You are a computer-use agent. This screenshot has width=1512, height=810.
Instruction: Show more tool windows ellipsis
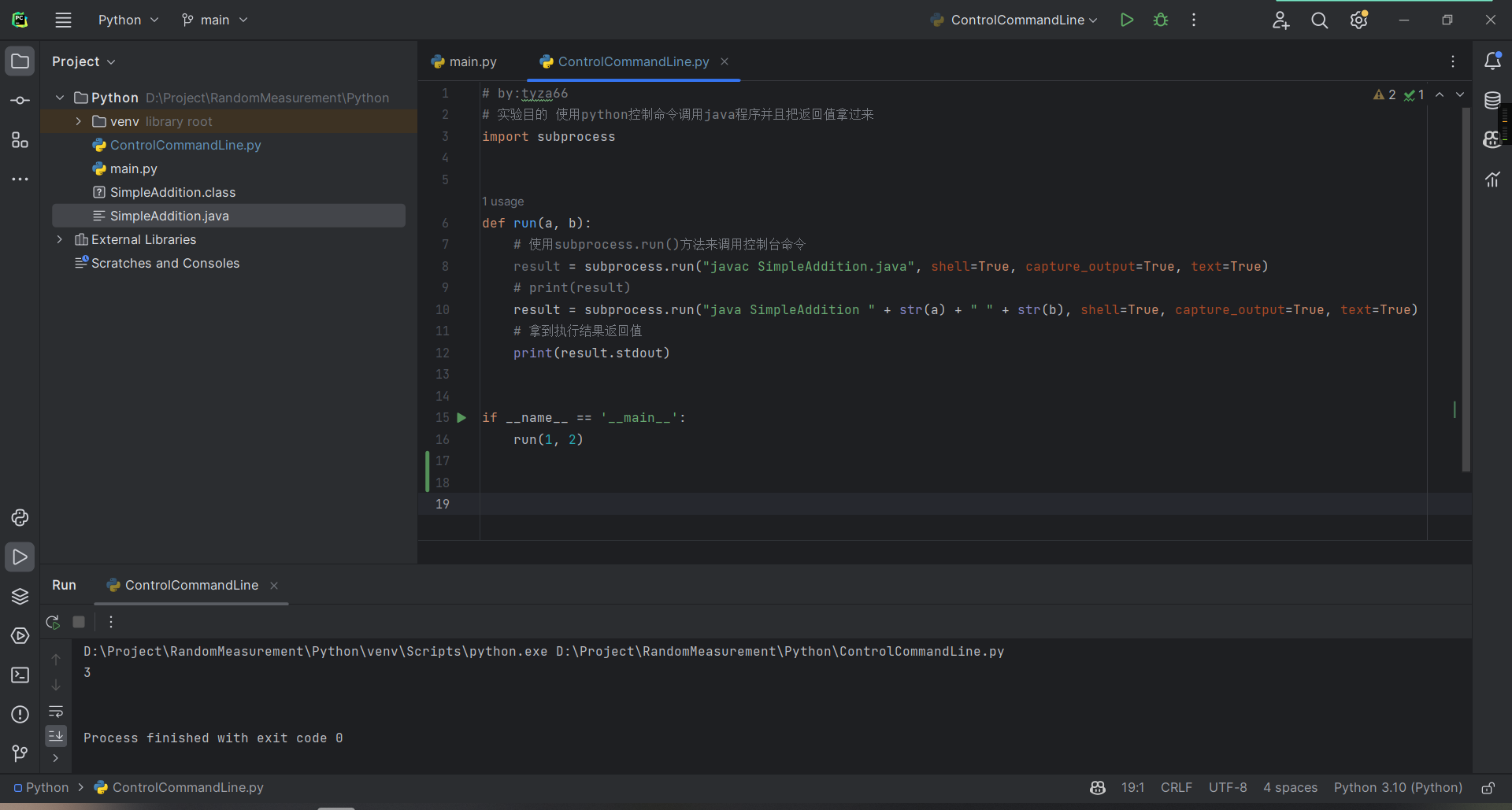[x=20, y=179]
